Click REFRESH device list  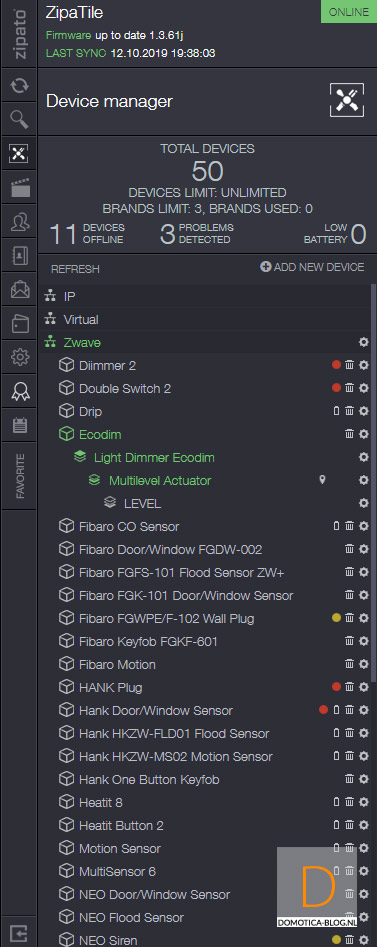[x=75, y=269]
